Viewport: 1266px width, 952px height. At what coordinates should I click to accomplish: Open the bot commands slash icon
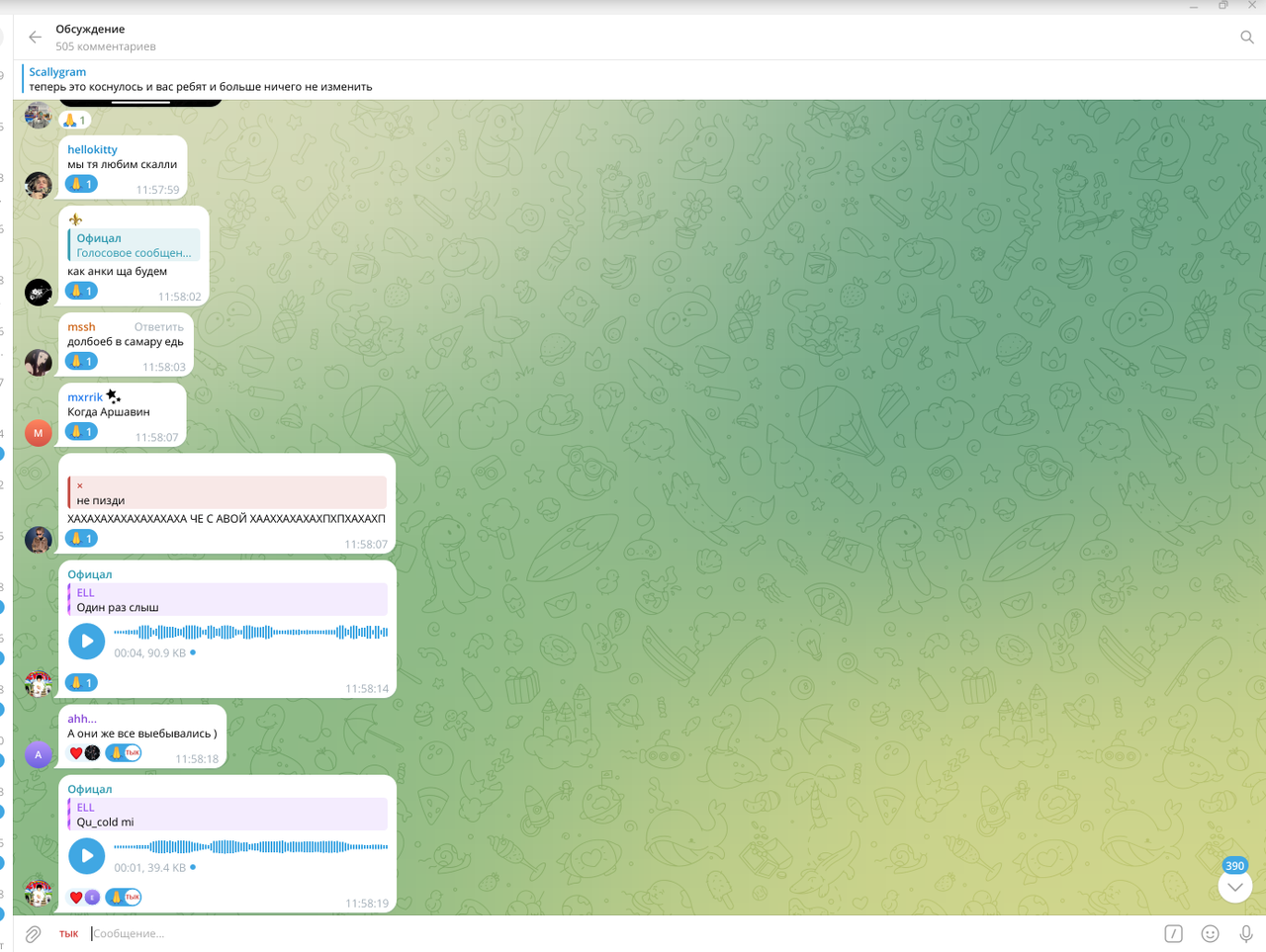(x=1173, y=933)
